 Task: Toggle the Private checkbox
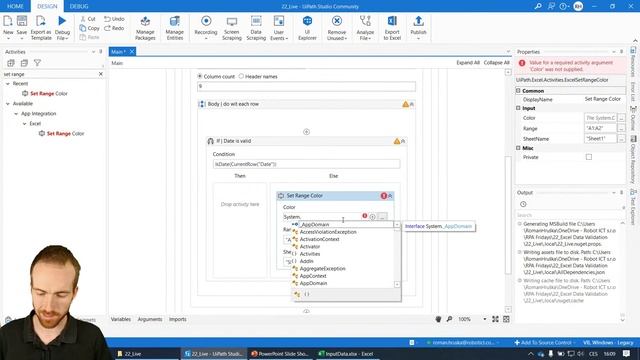589,157
